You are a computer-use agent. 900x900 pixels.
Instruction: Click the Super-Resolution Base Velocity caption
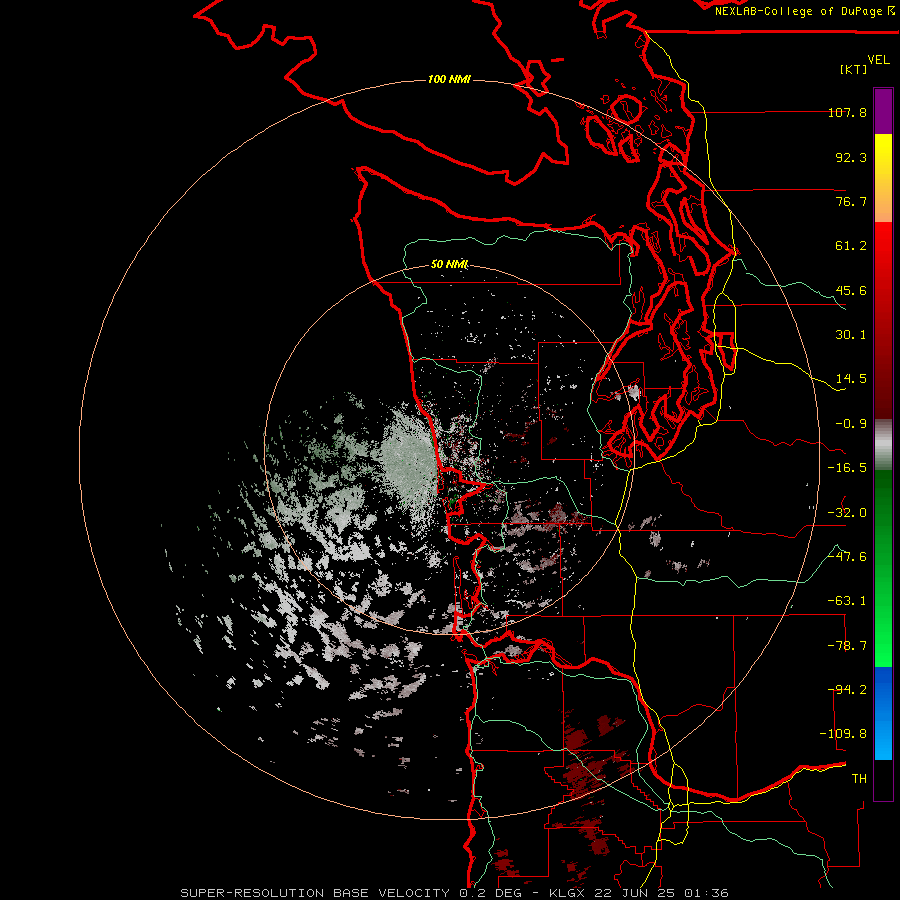coord(455,893)
